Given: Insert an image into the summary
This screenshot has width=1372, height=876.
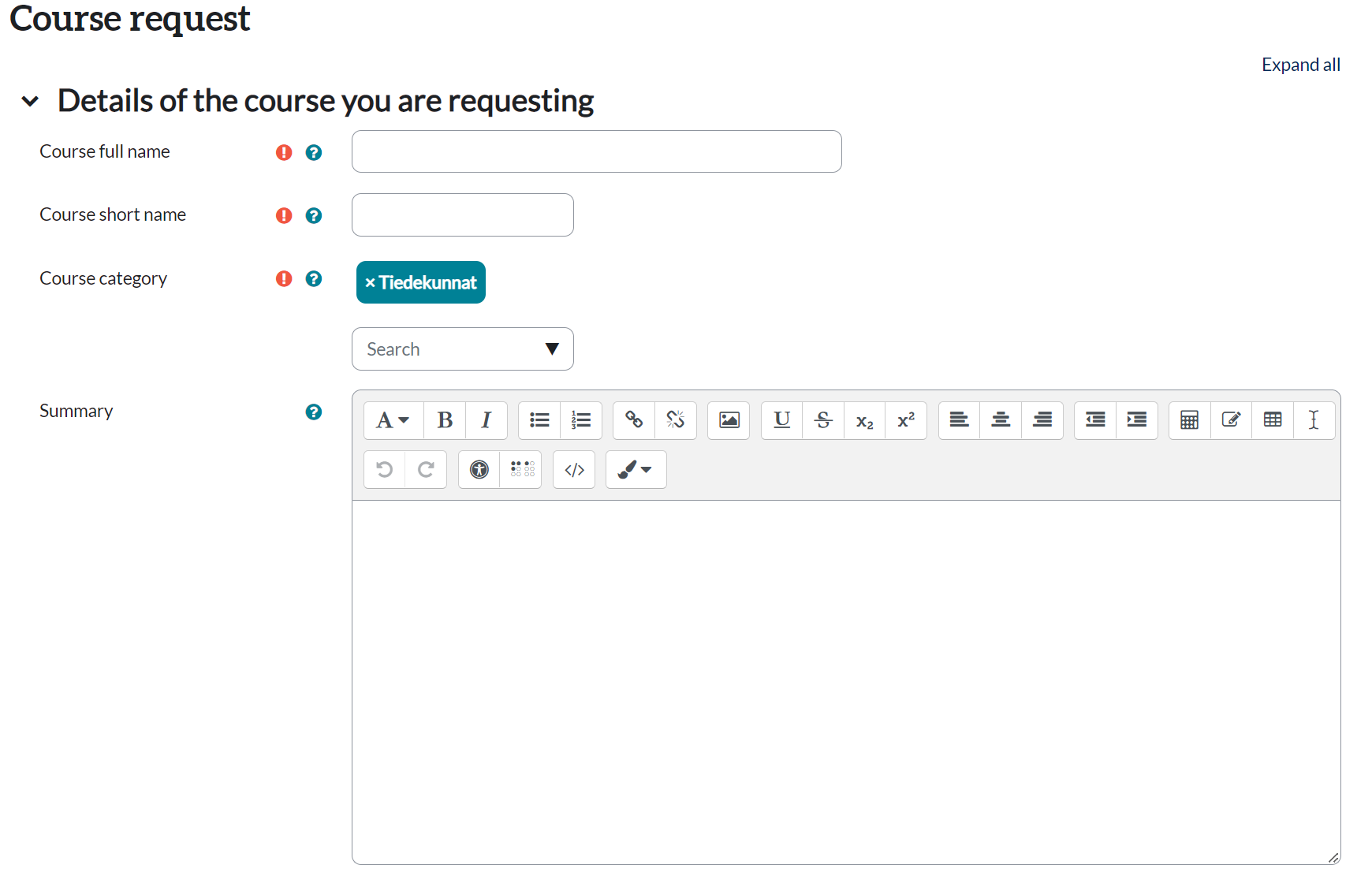Looking at the screenshot, I should click(729, 420).
